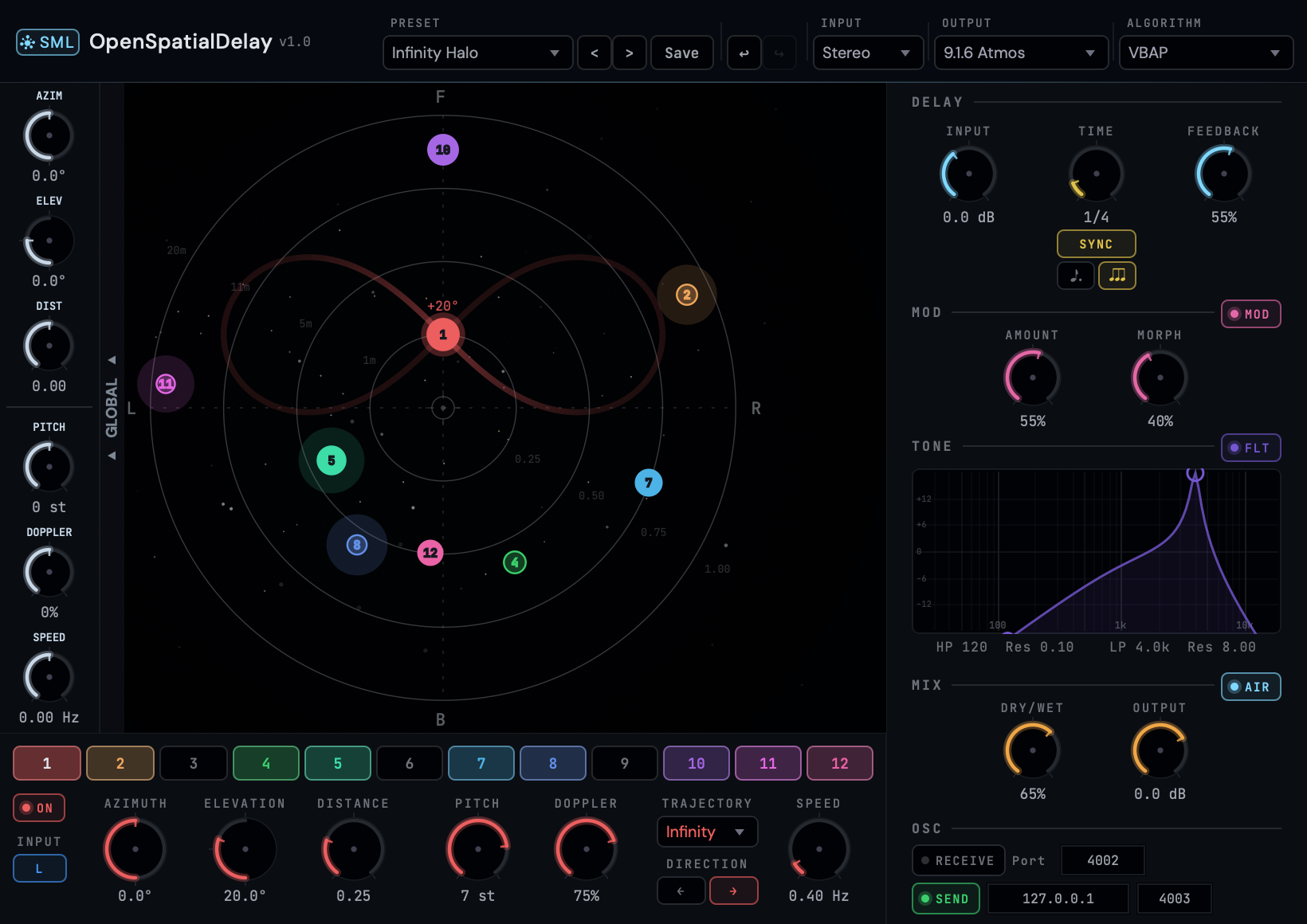Screen dimensions: 1307x924
Task: Select source node 1 in spatial view
Action: coord(443,335)
